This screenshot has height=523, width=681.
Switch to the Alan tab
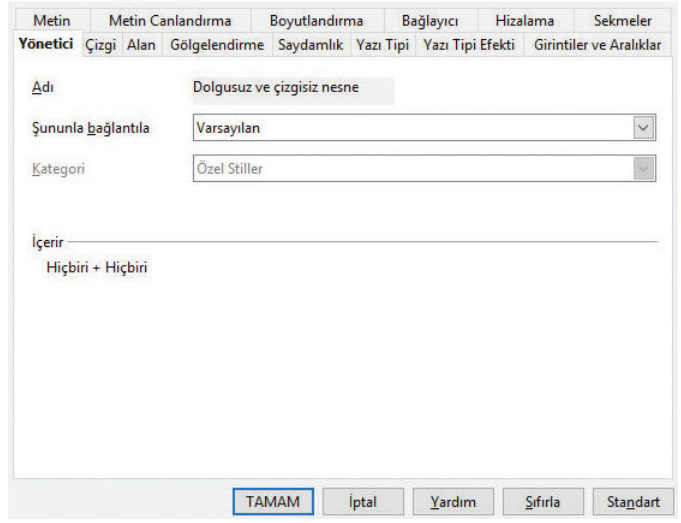[x=141, y=46]
